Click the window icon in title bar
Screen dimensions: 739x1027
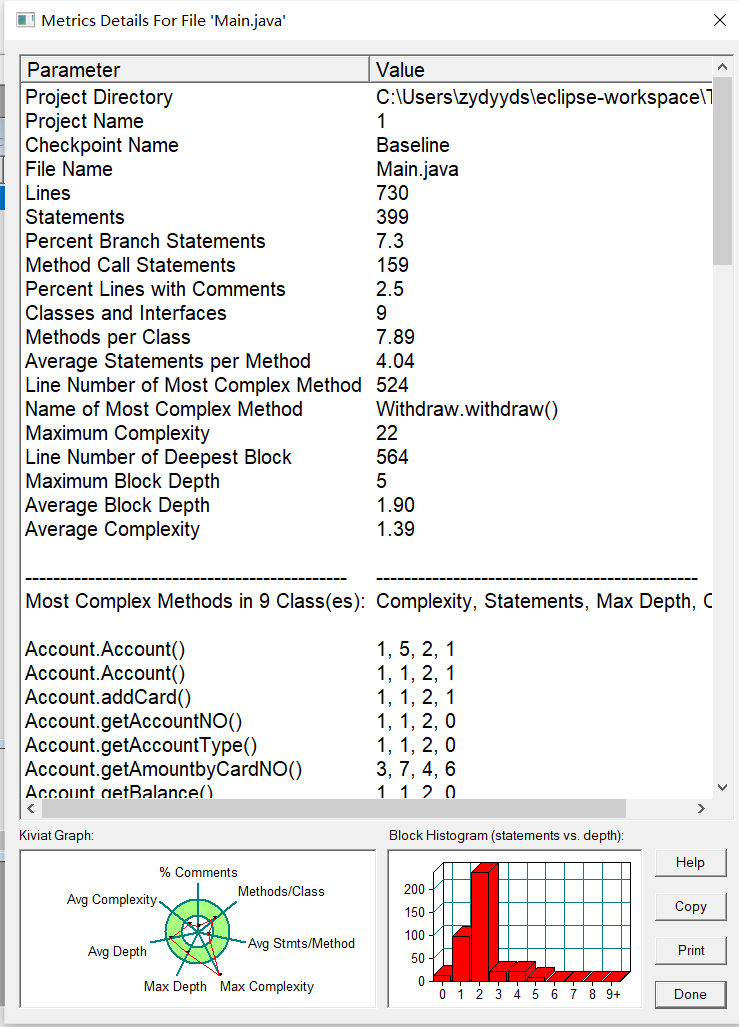(26, 20)
